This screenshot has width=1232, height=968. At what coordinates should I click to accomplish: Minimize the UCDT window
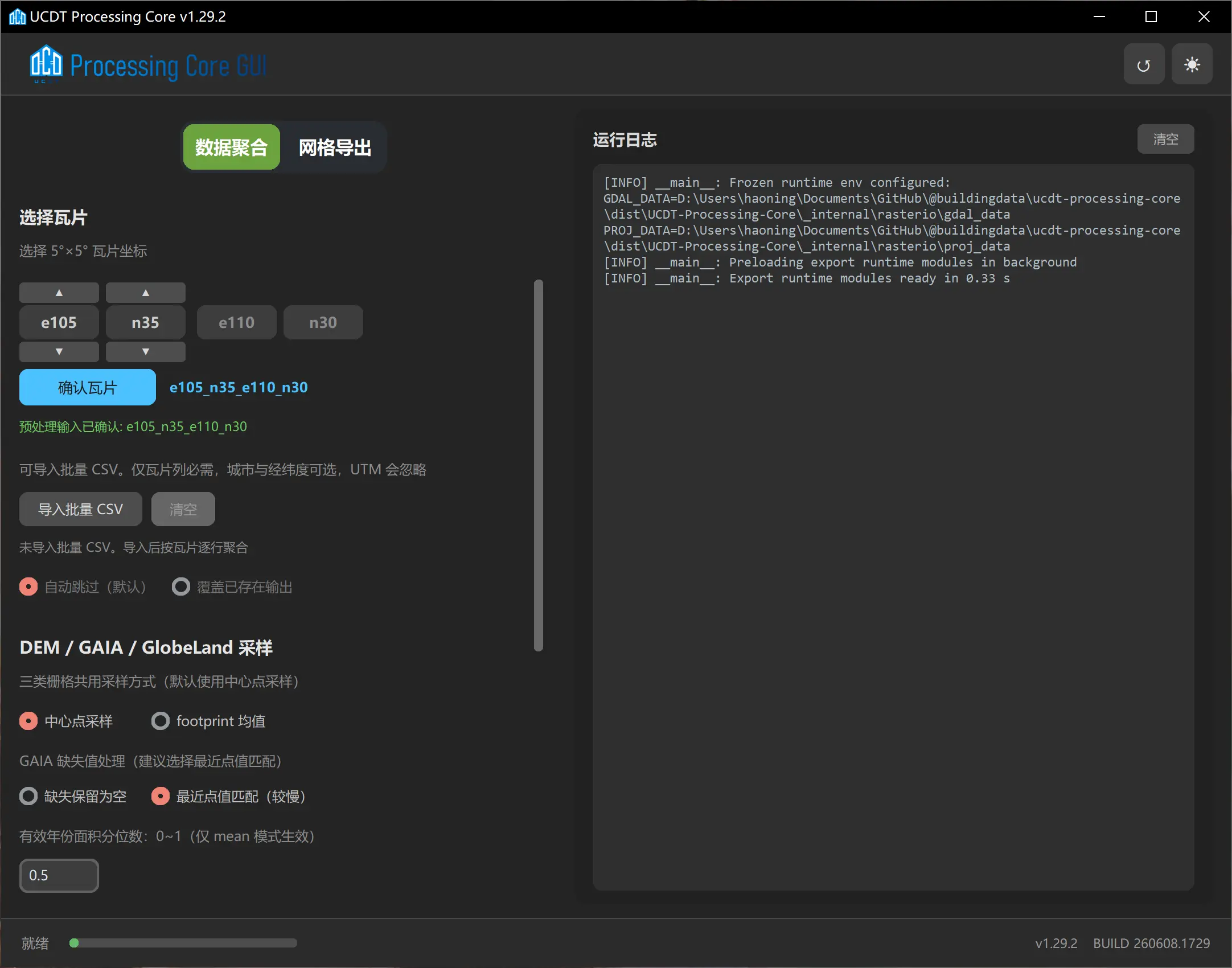click(x=1099, y=17)
